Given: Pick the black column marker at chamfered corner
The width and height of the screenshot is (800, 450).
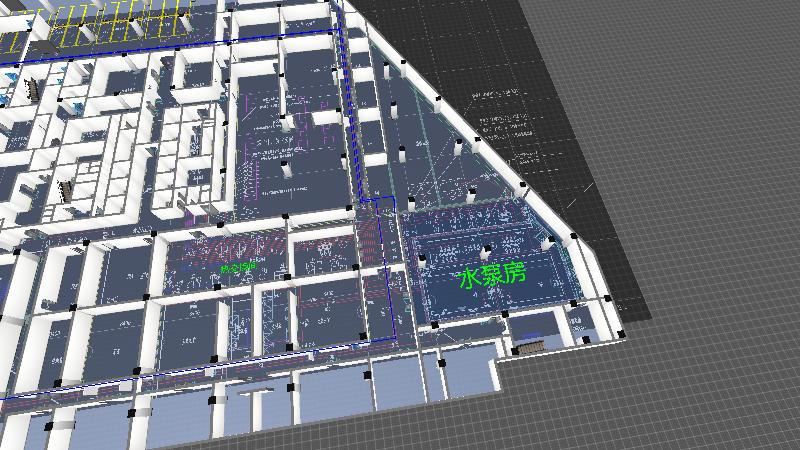Looking at the screenshot, I should [x=573, y=237].
